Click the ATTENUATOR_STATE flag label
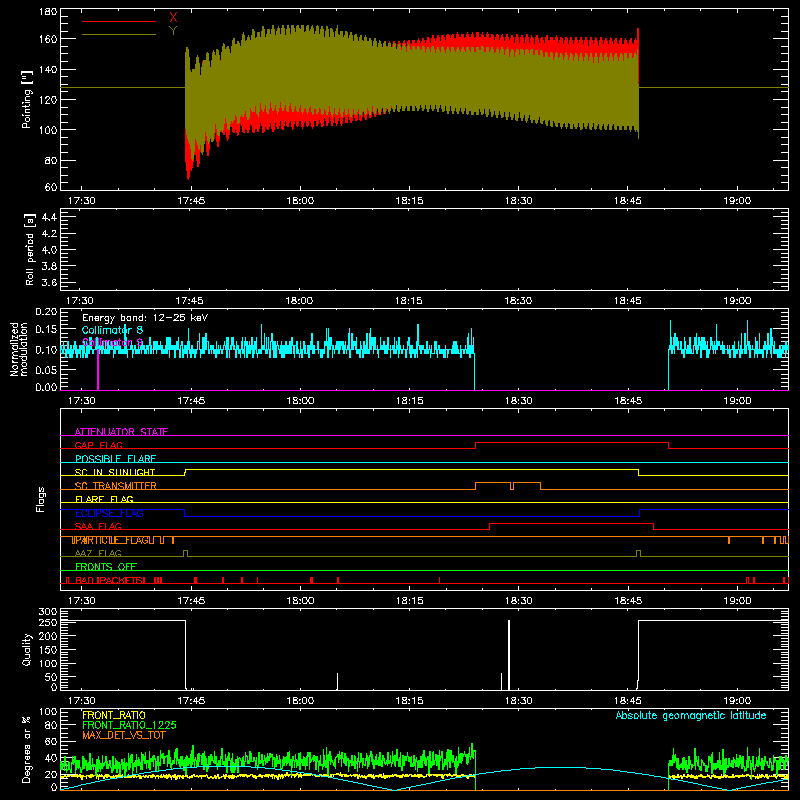 121,432
